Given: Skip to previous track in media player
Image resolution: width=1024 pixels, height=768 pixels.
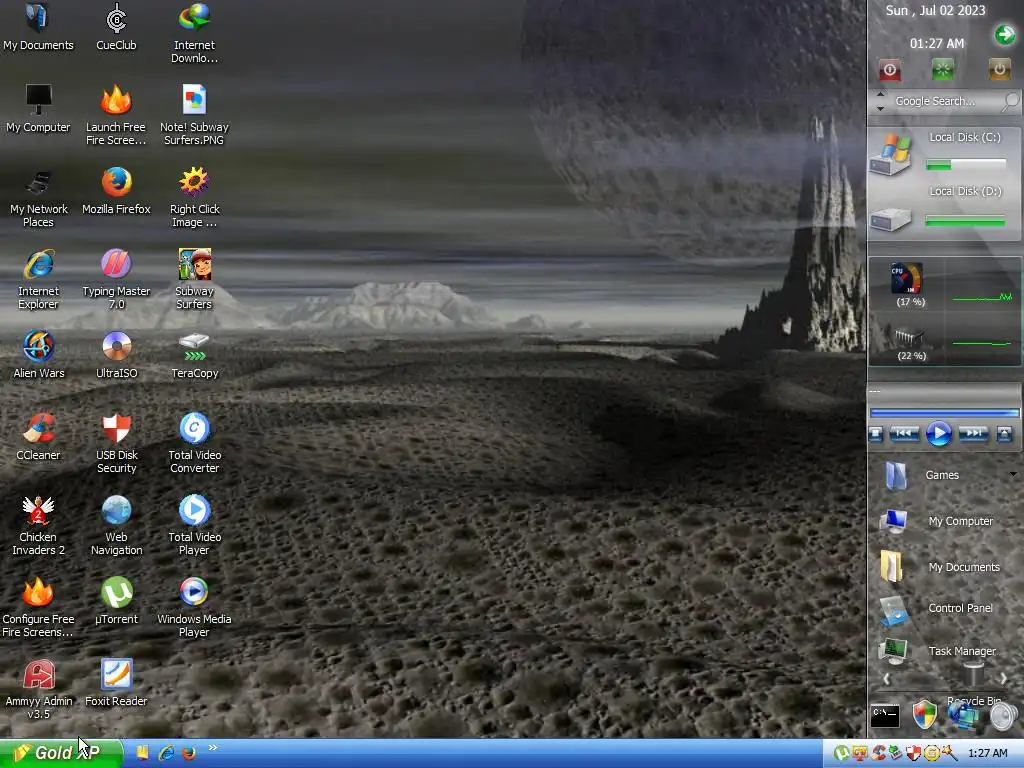Looking at the screenshot, I should pyautogui.click(x=904, y=434).
